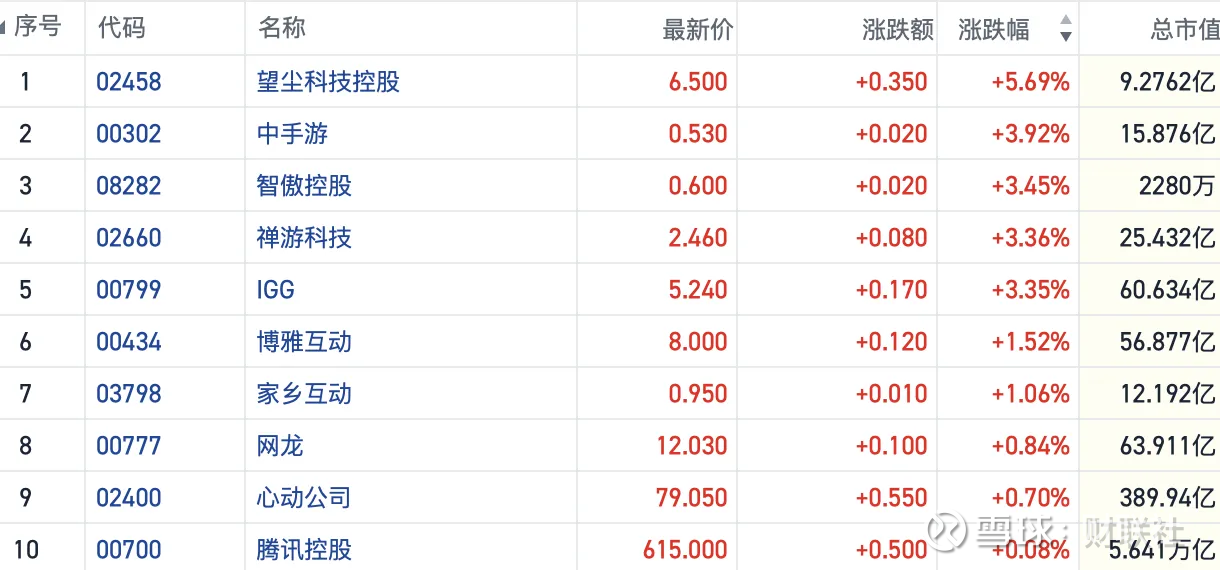The width and height of the screenshot is (1220, 570).
Task: Click the small triangle left of 序号
Action: (x=4, y=27)
